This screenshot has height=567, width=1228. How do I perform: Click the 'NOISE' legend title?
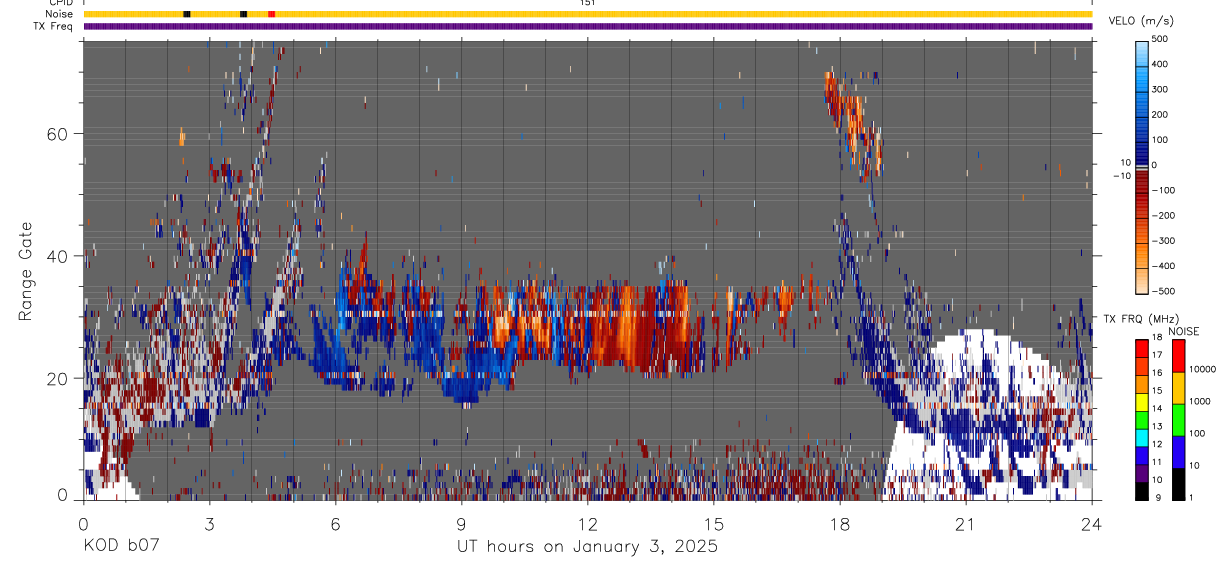(1185, 331)
